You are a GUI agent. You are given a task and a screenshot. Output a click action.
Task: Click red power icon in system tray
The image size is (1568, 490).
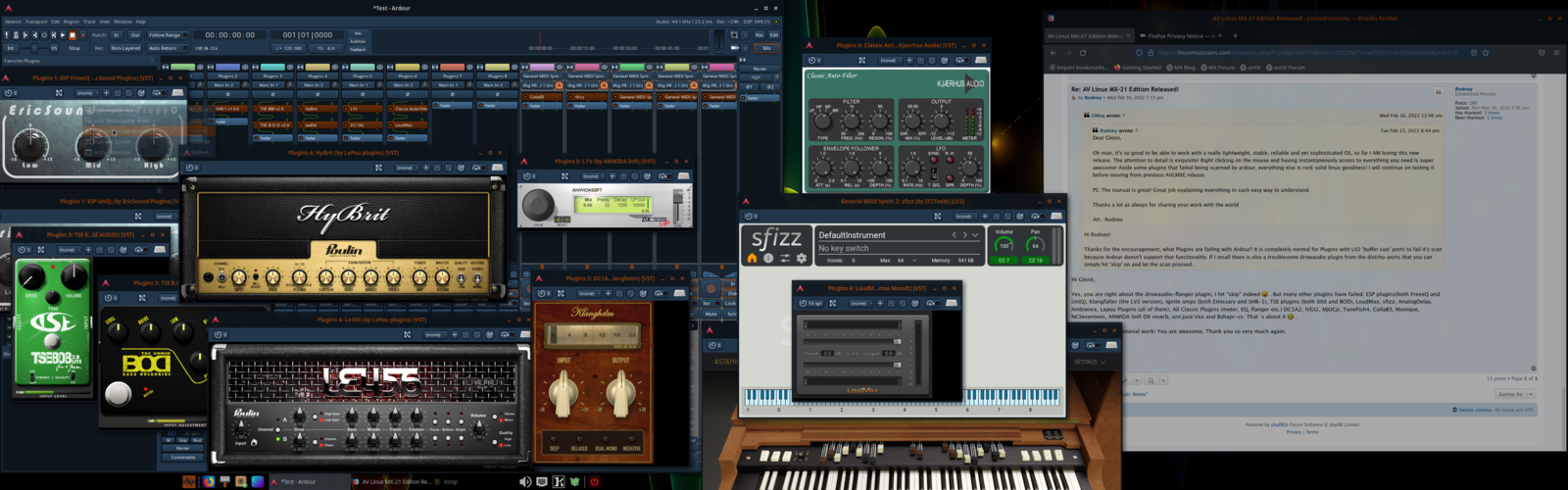[594, 481]
